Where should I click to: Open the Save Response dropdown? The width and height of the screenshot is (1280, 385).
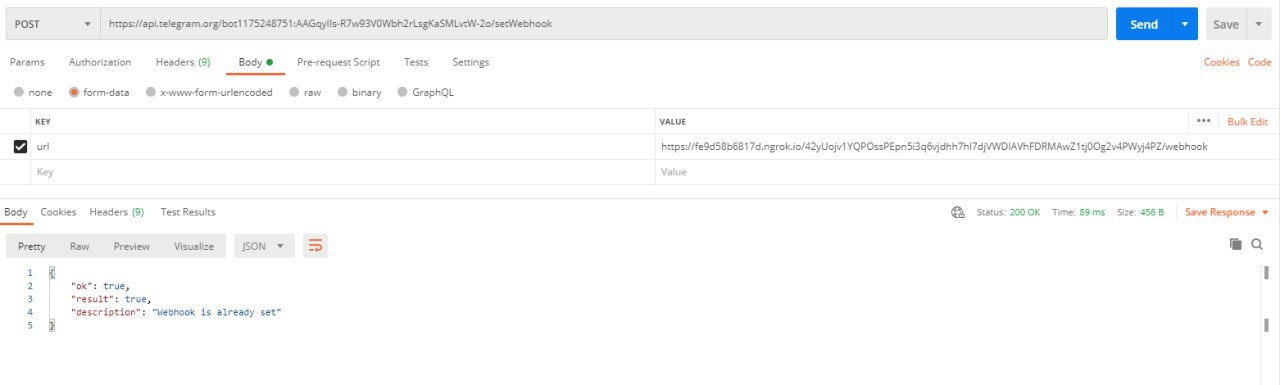pyautogui.click(x=1226, y=212)
